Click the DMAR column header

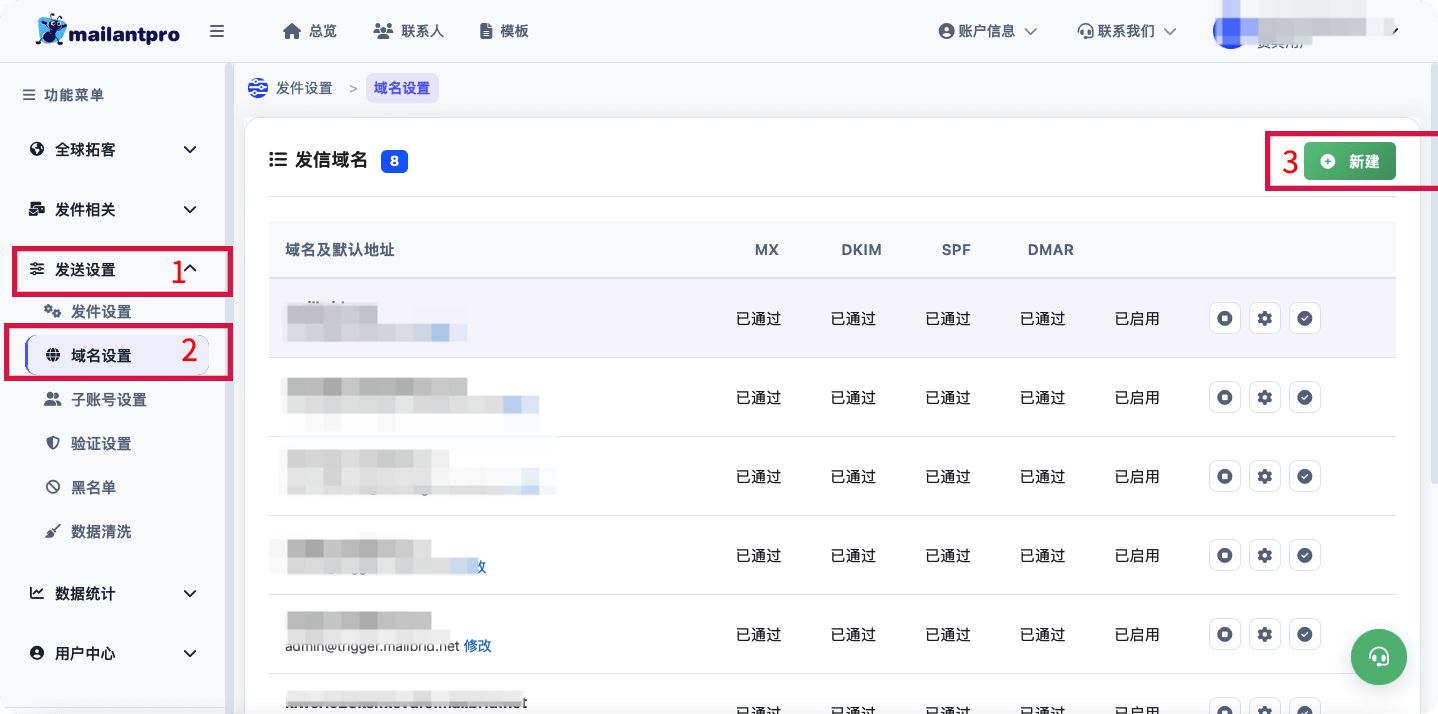tap(1051, 250)
